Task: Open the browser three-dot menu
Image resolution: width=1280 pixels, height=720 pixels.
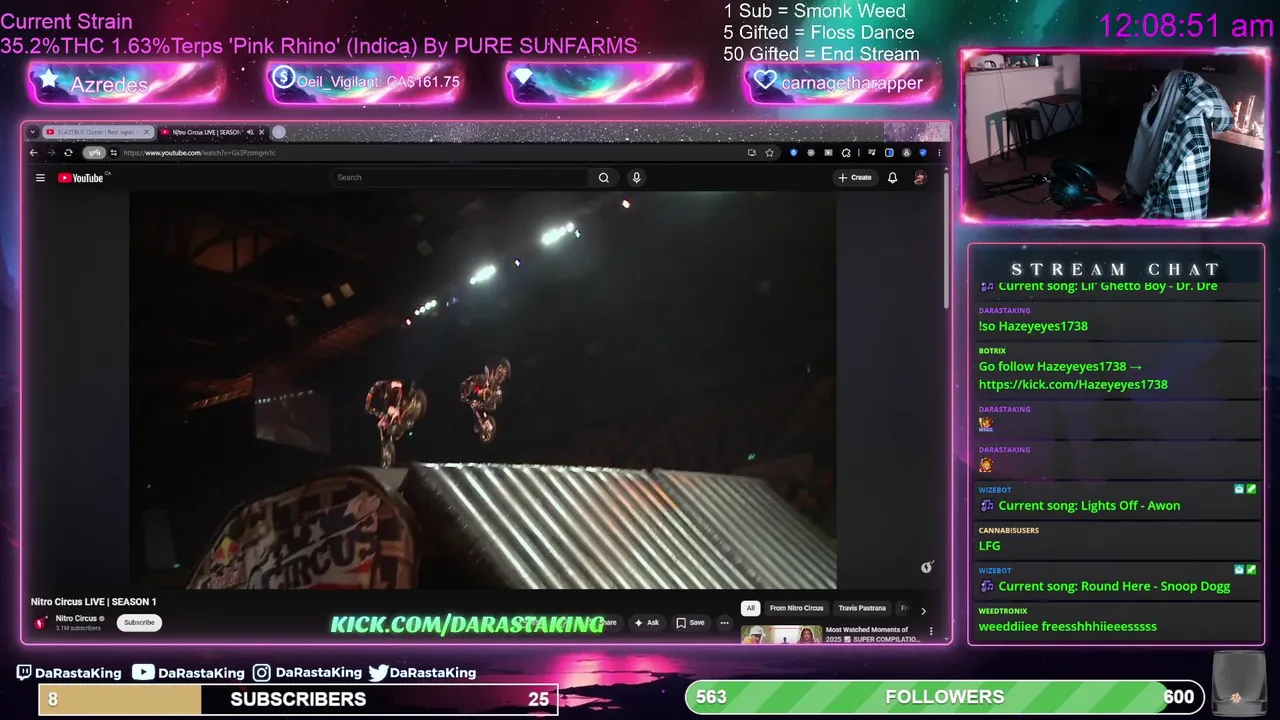Action: 939,153
